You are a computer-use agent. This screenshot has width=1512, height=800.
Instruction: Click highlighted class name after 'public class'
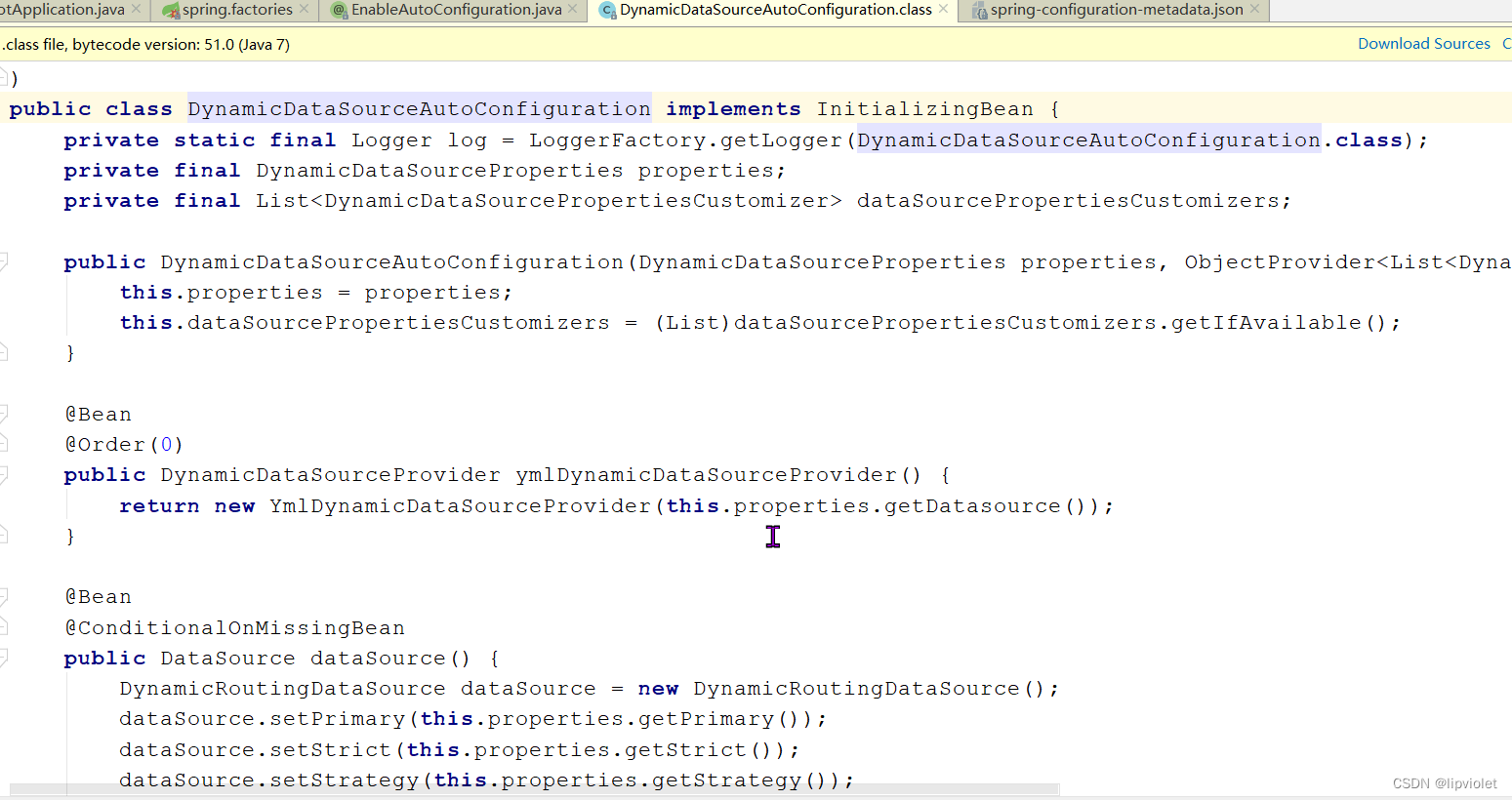(x=419, y=109)
